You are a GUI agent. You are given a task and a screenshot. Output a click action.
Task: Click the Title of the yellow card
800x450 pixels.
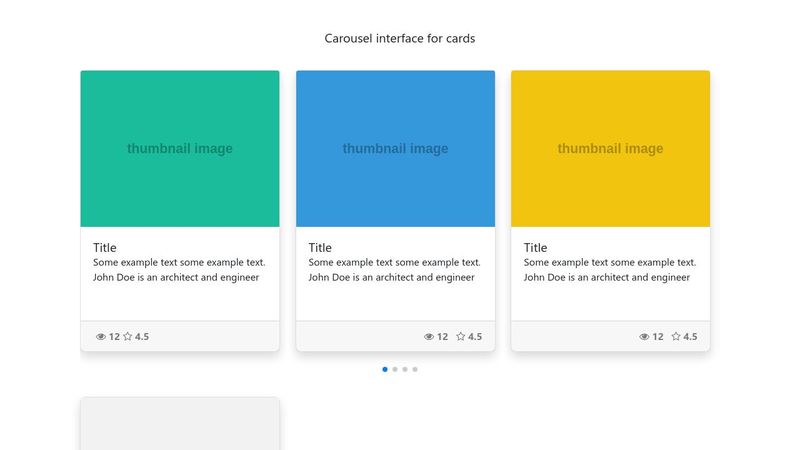click(x=536, y=247)
